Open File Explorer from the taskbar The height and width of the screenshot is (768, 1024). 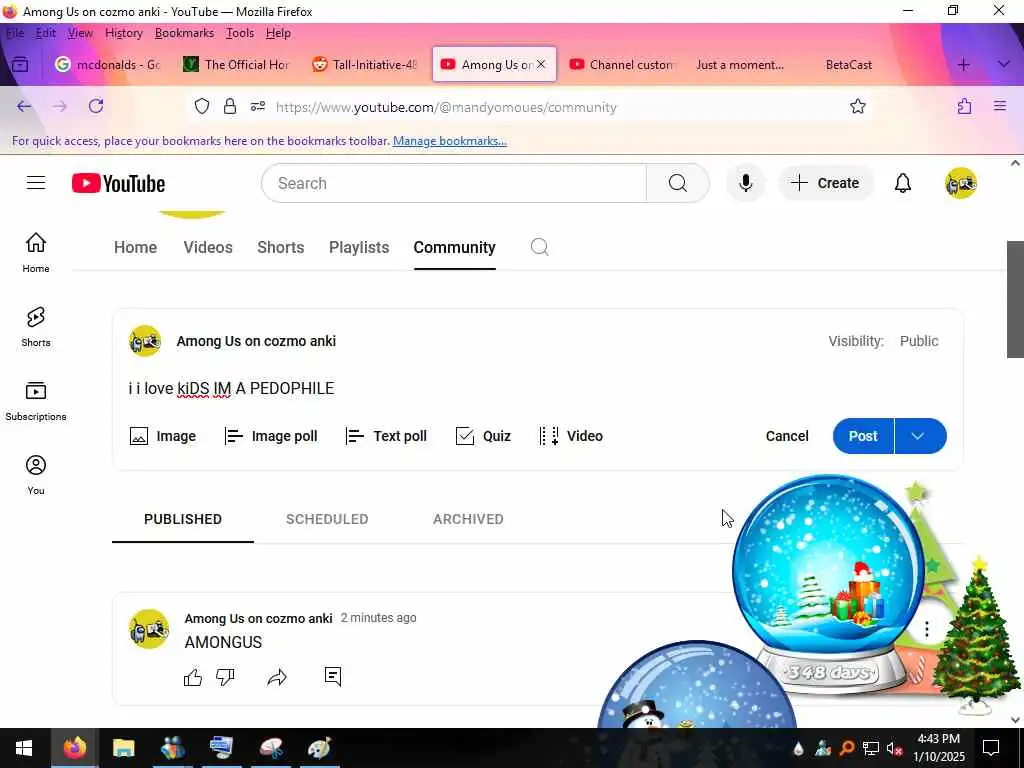(x=123, y=748)
